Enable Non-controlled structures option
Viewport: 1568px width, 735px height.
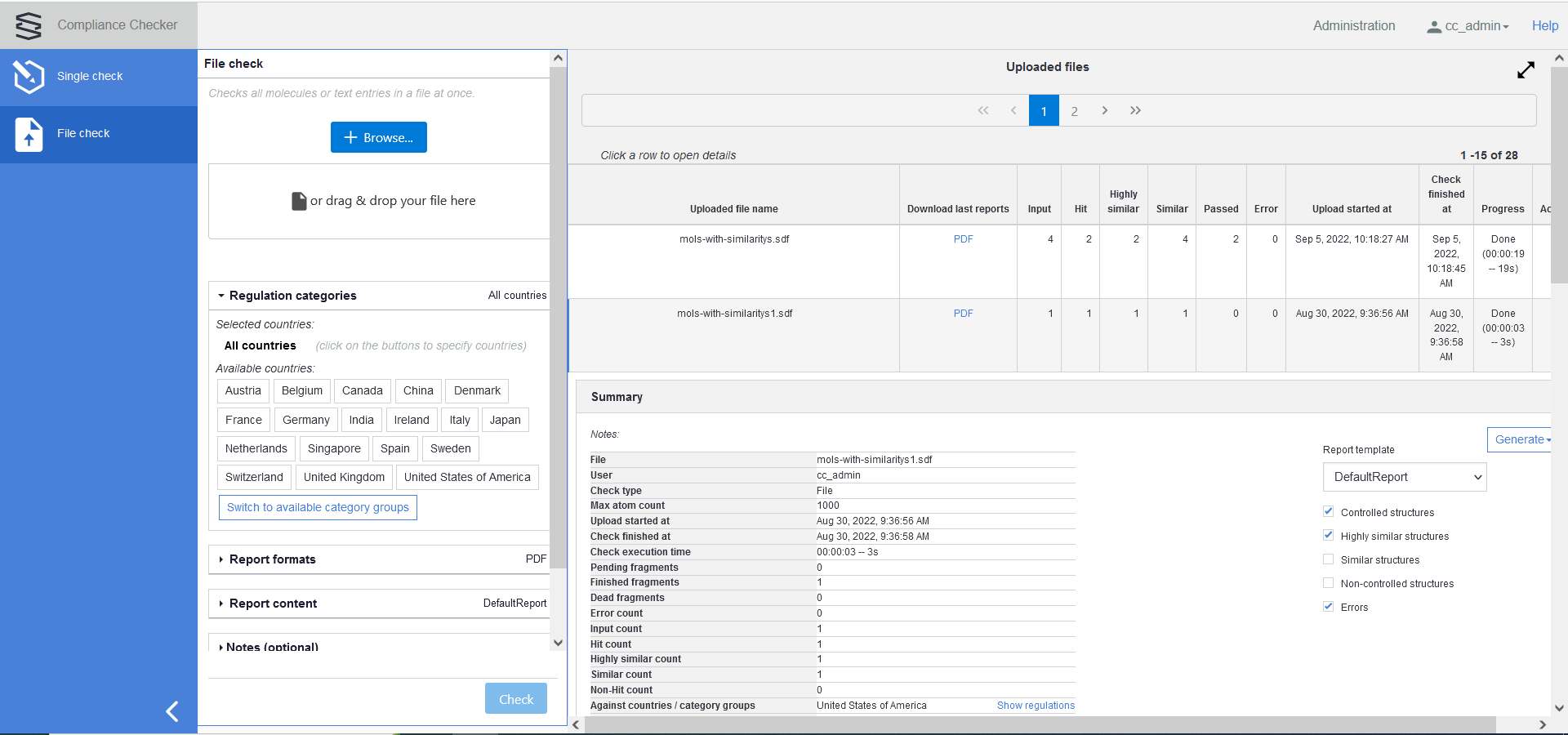(1329, 582)
